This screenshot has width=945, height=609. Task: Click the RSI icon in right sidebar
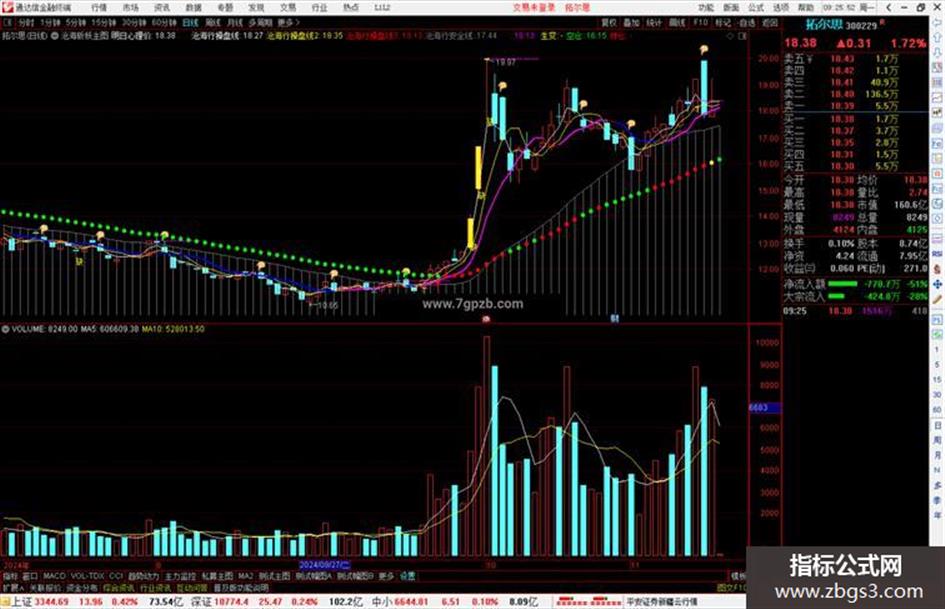click(937, 254)
